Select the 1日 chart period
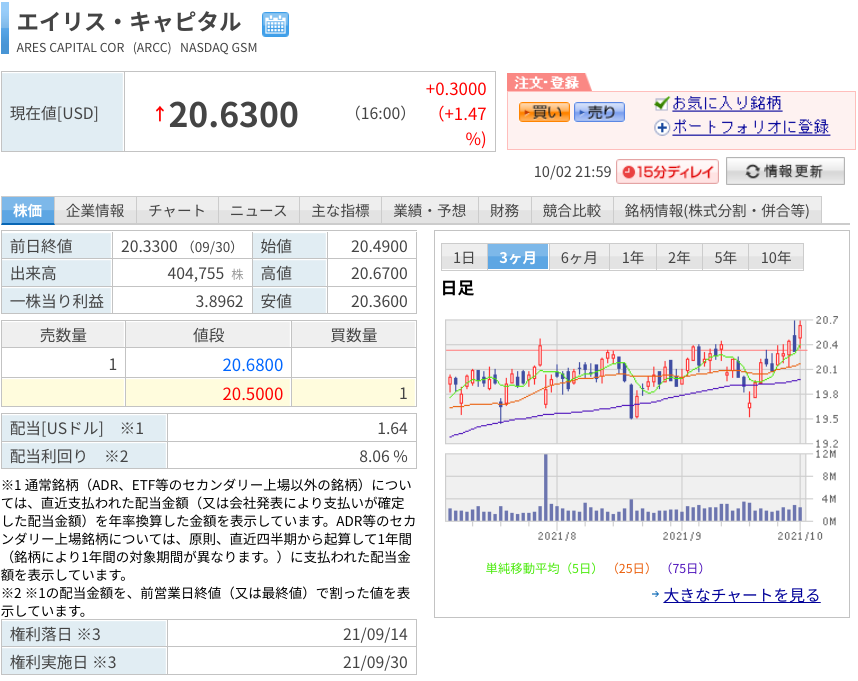The height and width of the screenshot is (681, 858). (x=464, y=257)
